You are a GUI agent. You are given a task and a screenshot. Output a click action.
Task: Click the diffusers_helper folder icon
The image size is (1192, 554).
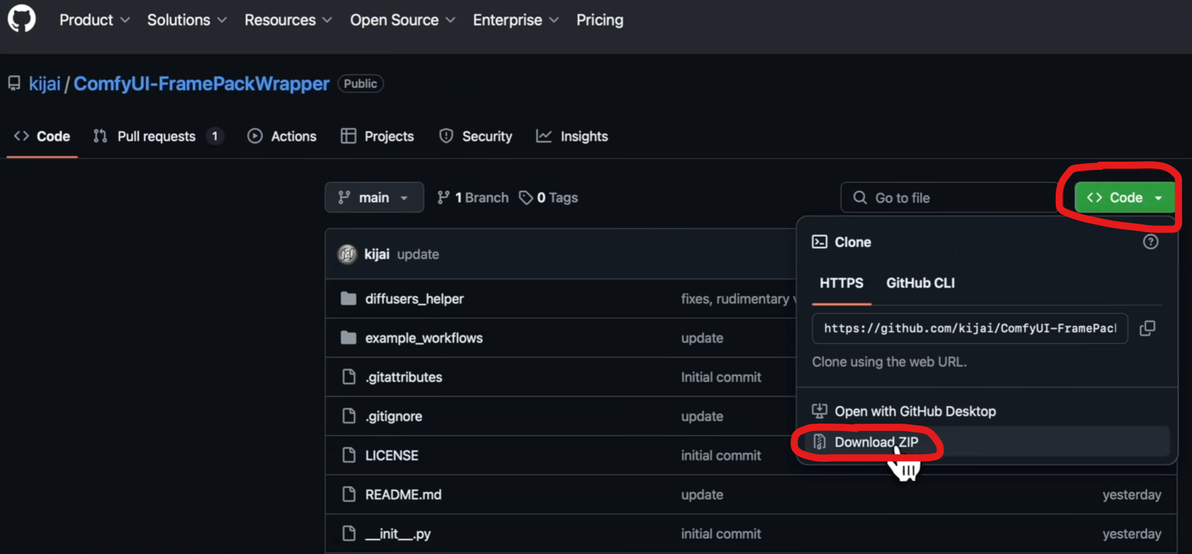(x=348, y=299)
